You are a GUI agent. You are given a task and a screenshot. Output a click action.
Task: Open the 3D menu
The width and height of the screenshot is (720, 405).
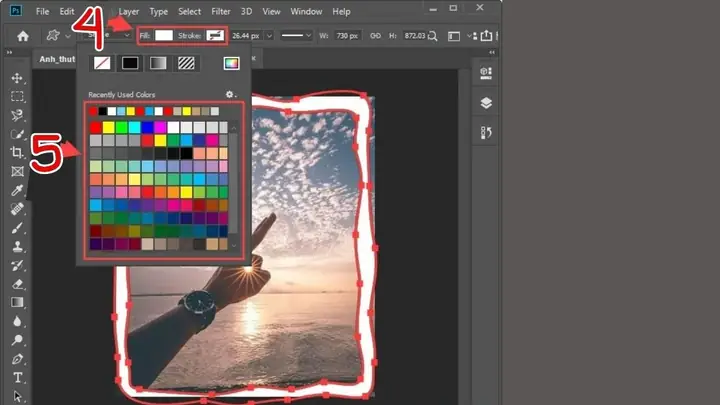click(x=246, y=11)
